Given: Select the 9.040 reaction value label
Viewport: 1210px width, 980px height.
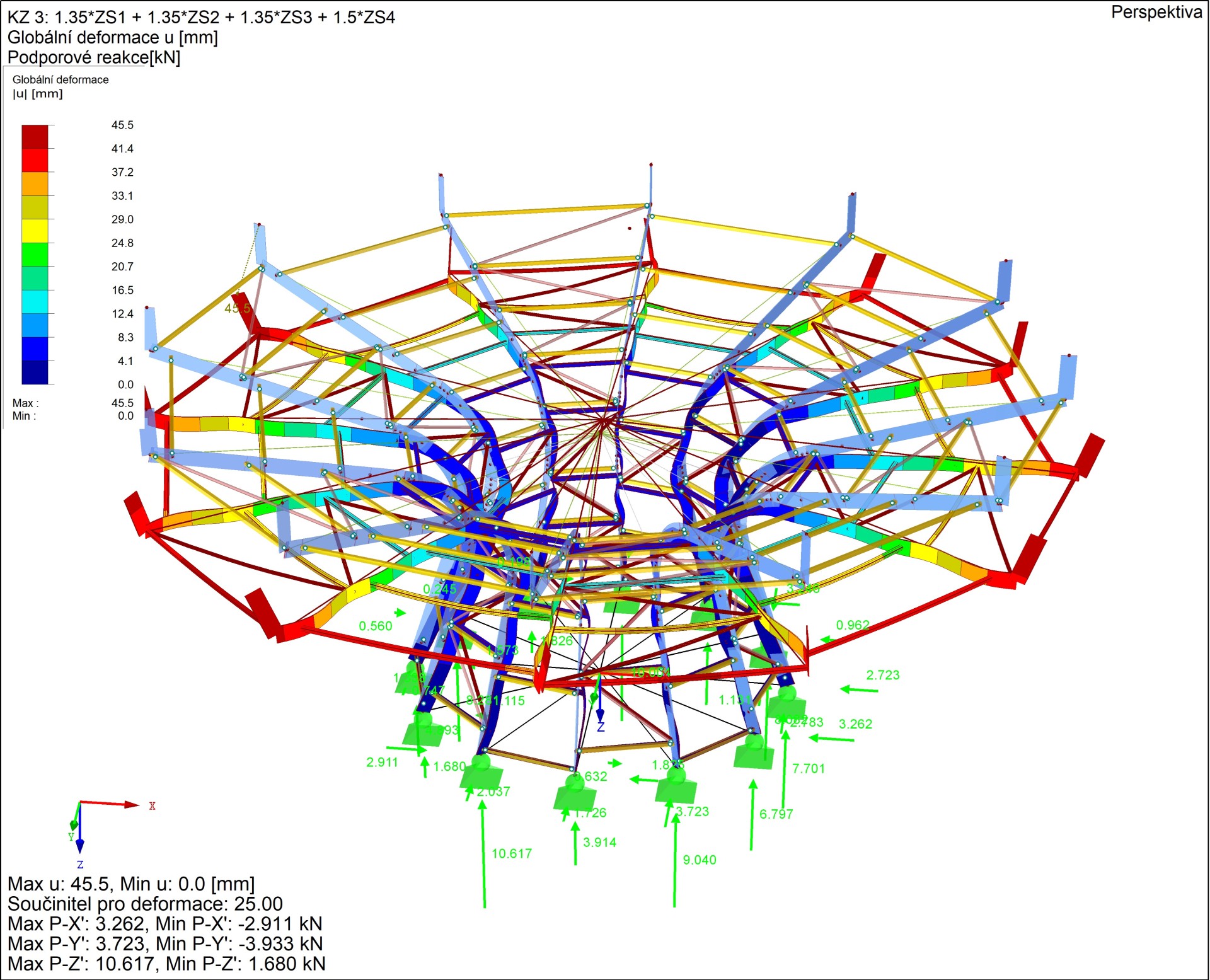Looking at the screenshot, I should [x=700, y=860].
